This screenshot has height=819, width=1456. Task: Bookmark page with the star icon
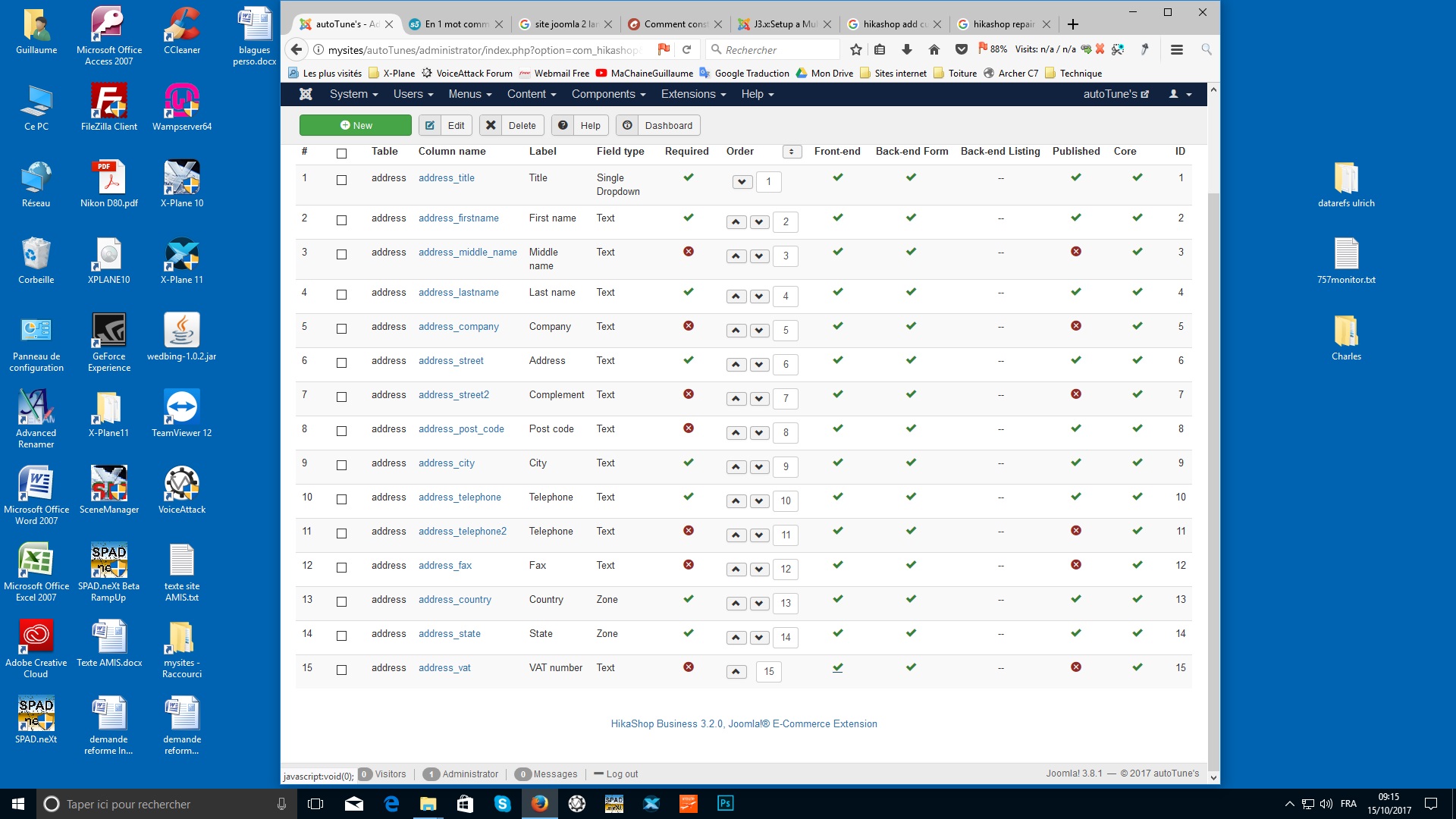[x=856, y=50]
